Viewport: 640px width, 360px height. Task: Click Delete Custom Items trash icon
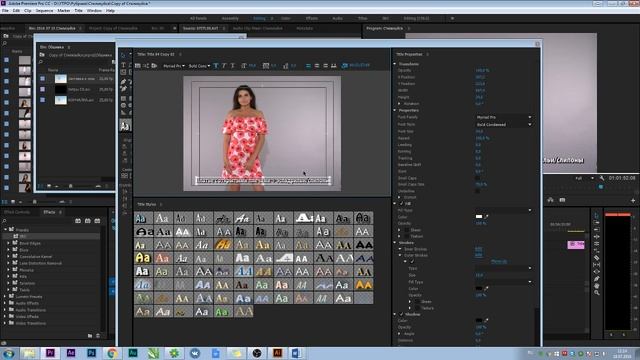click(98, 336)
